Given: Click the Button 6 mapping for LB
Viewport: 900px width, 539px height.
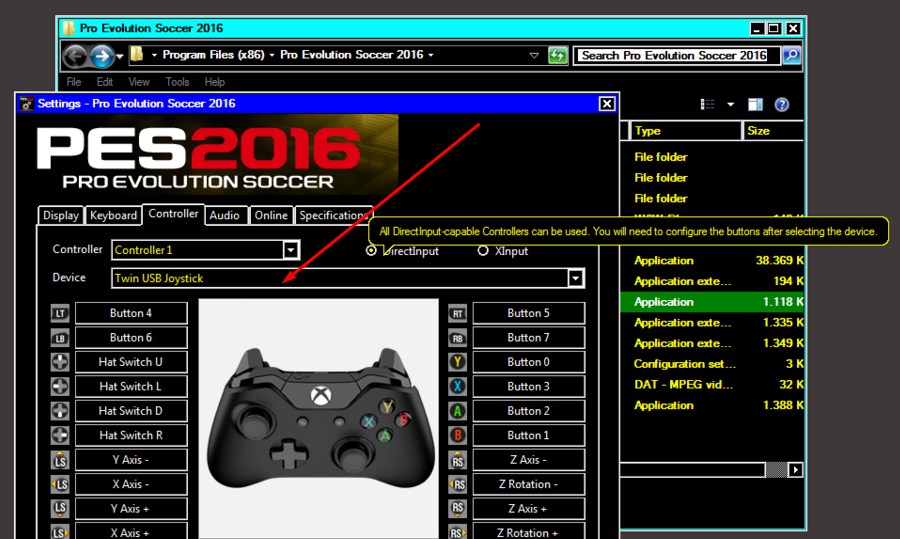Looking at the screenshot, I should (x=131, y=338).
